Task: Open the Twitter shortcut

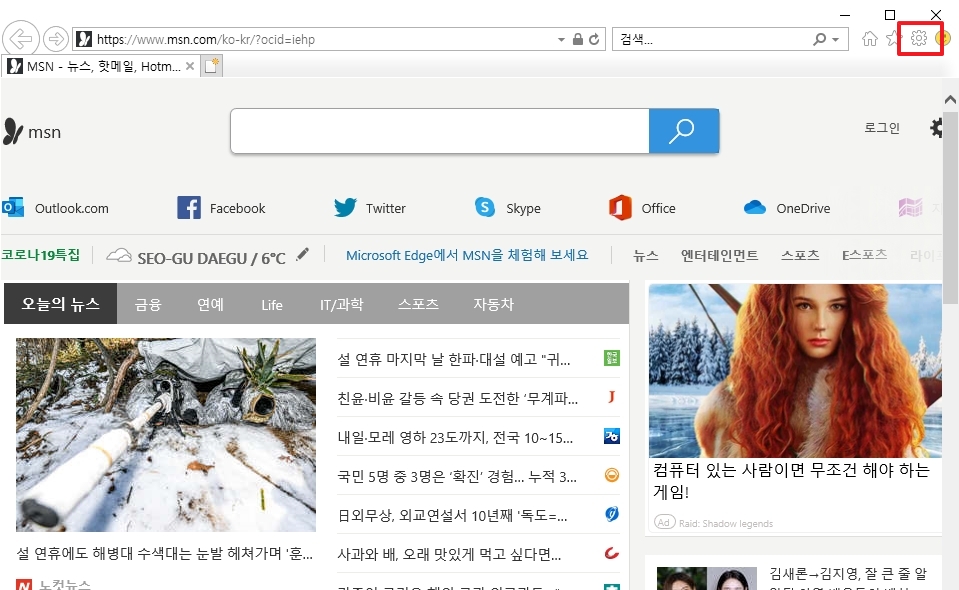Action: click(x=370, y=208)
